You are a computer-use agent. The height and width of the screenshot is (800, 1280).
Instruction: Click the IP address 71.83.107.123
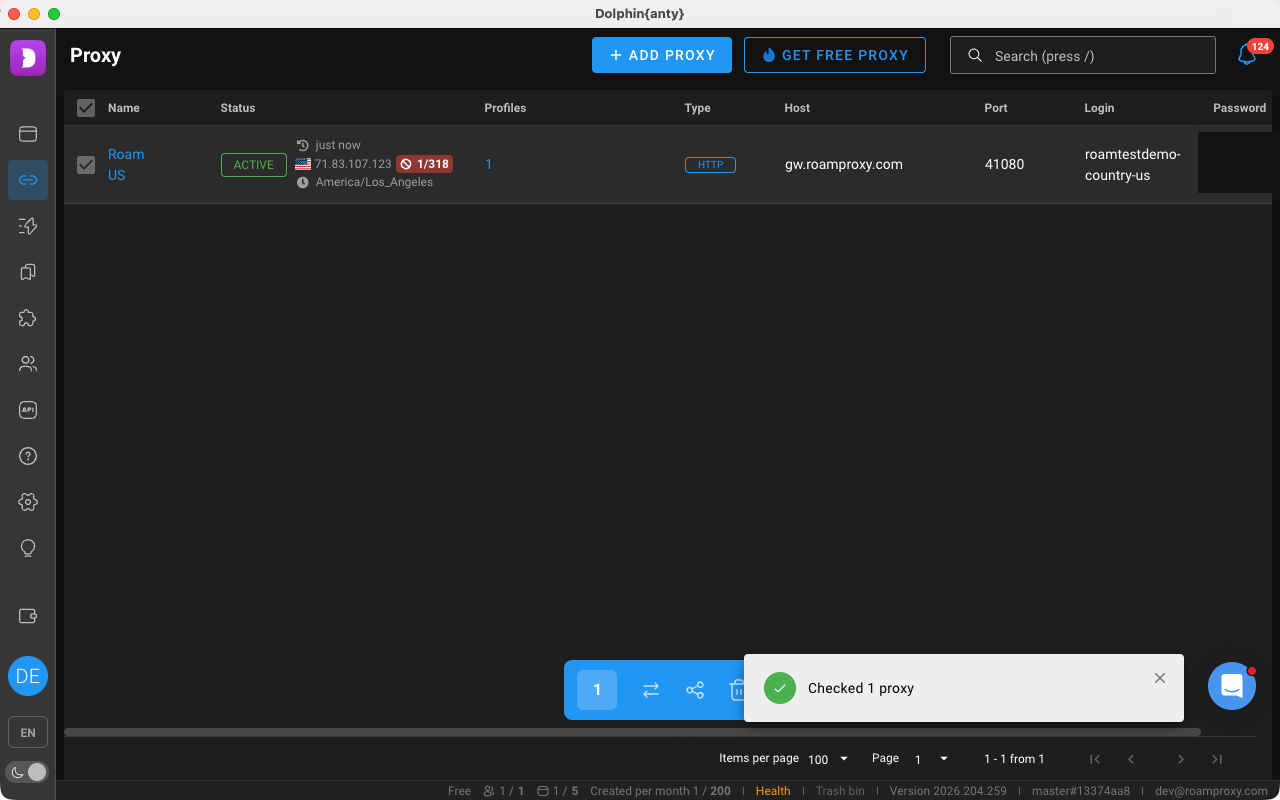[353, 164]
